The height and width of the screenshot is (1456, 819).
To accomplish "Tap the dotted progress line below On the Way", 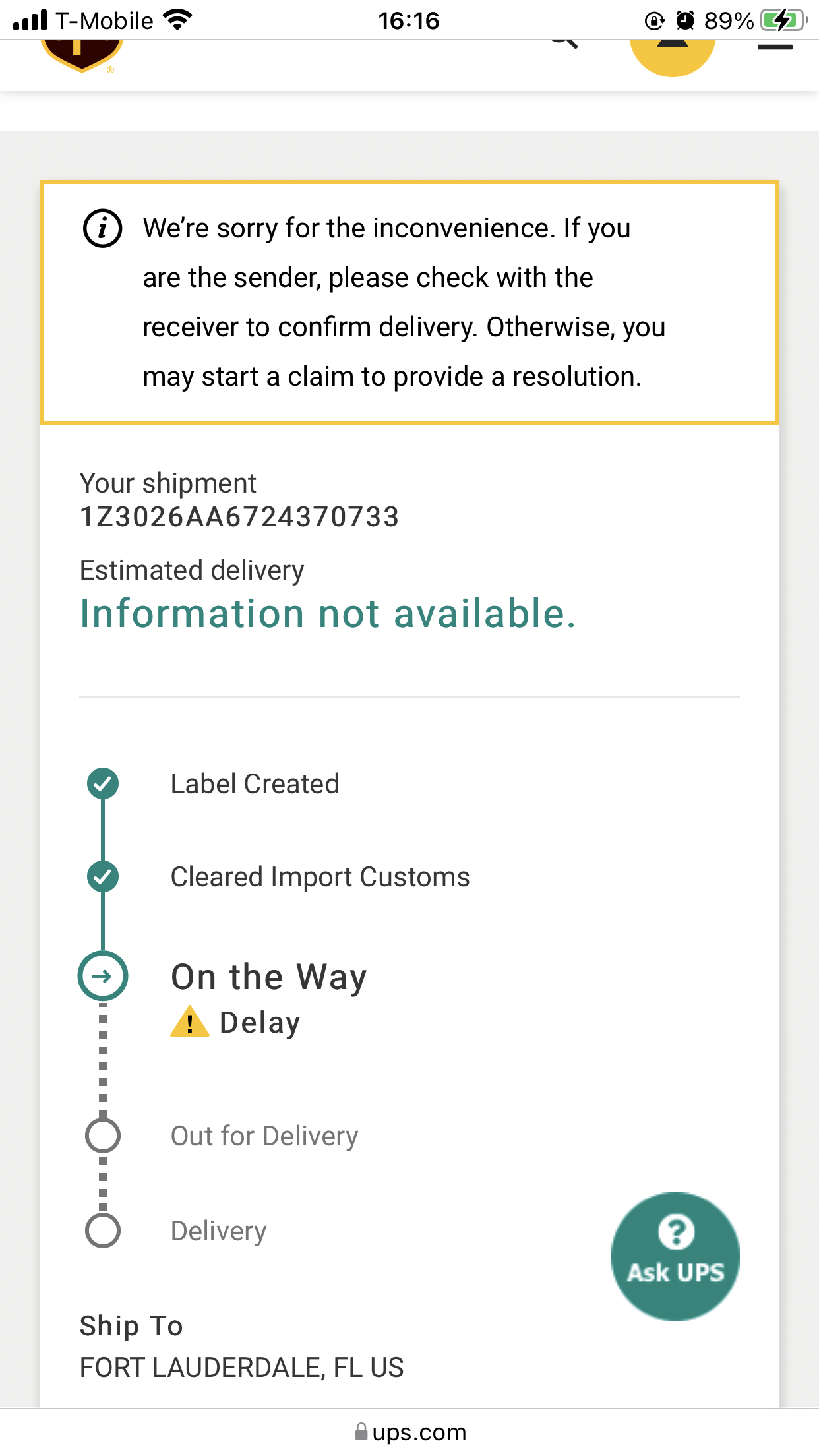I will tap(103, 1058).
